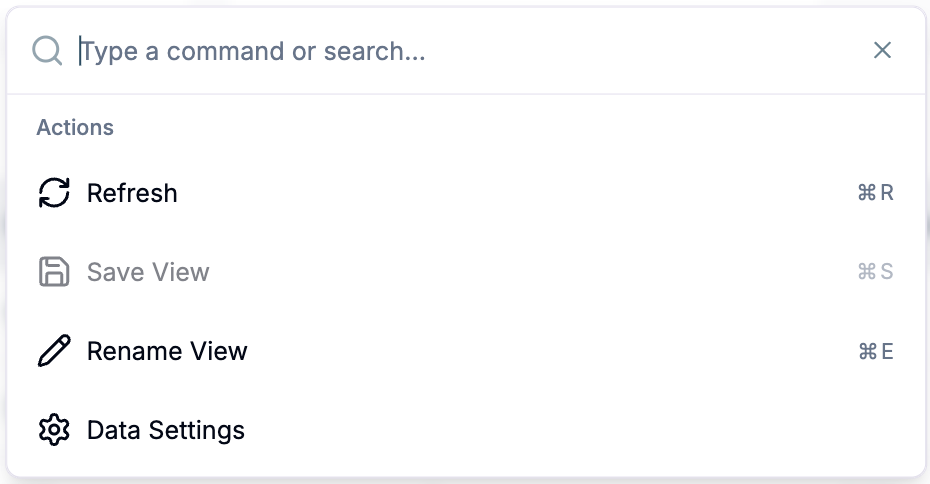Click the gear Data Settings icon
Screen dimensions: 930x484
54,430
